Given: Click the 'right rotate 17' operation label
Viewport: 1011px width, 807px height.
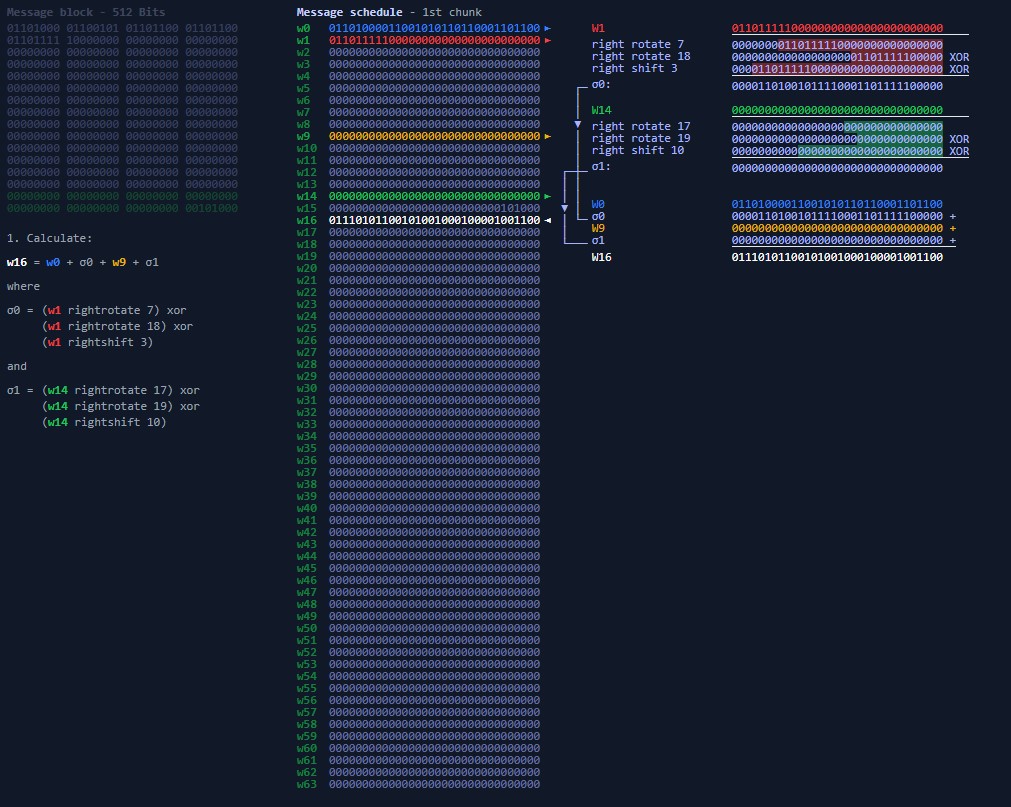Looking at the screenshot, I should (641, 126).
